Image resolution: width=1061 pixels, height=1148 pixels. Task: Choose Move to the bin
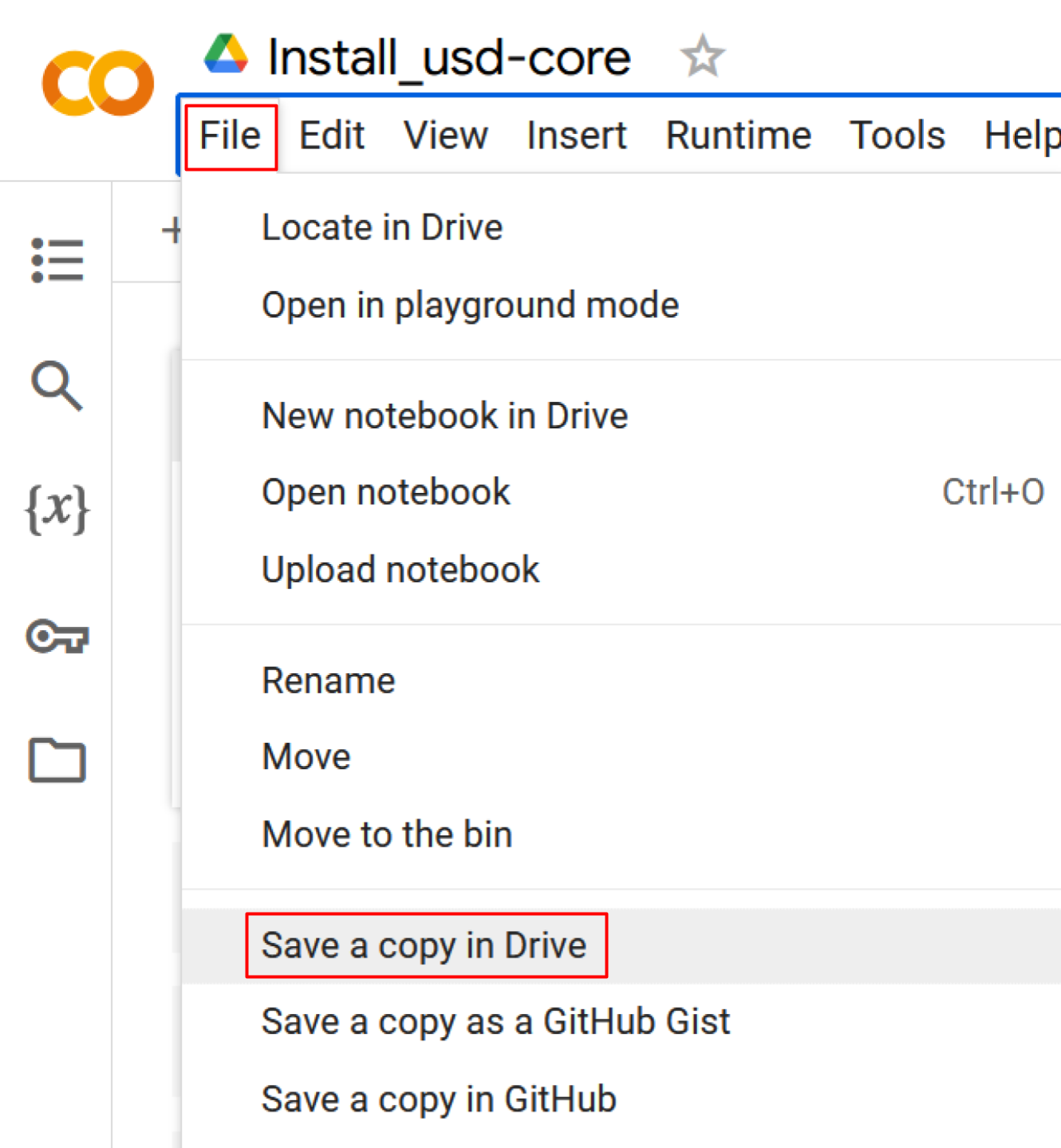[387, 834]
